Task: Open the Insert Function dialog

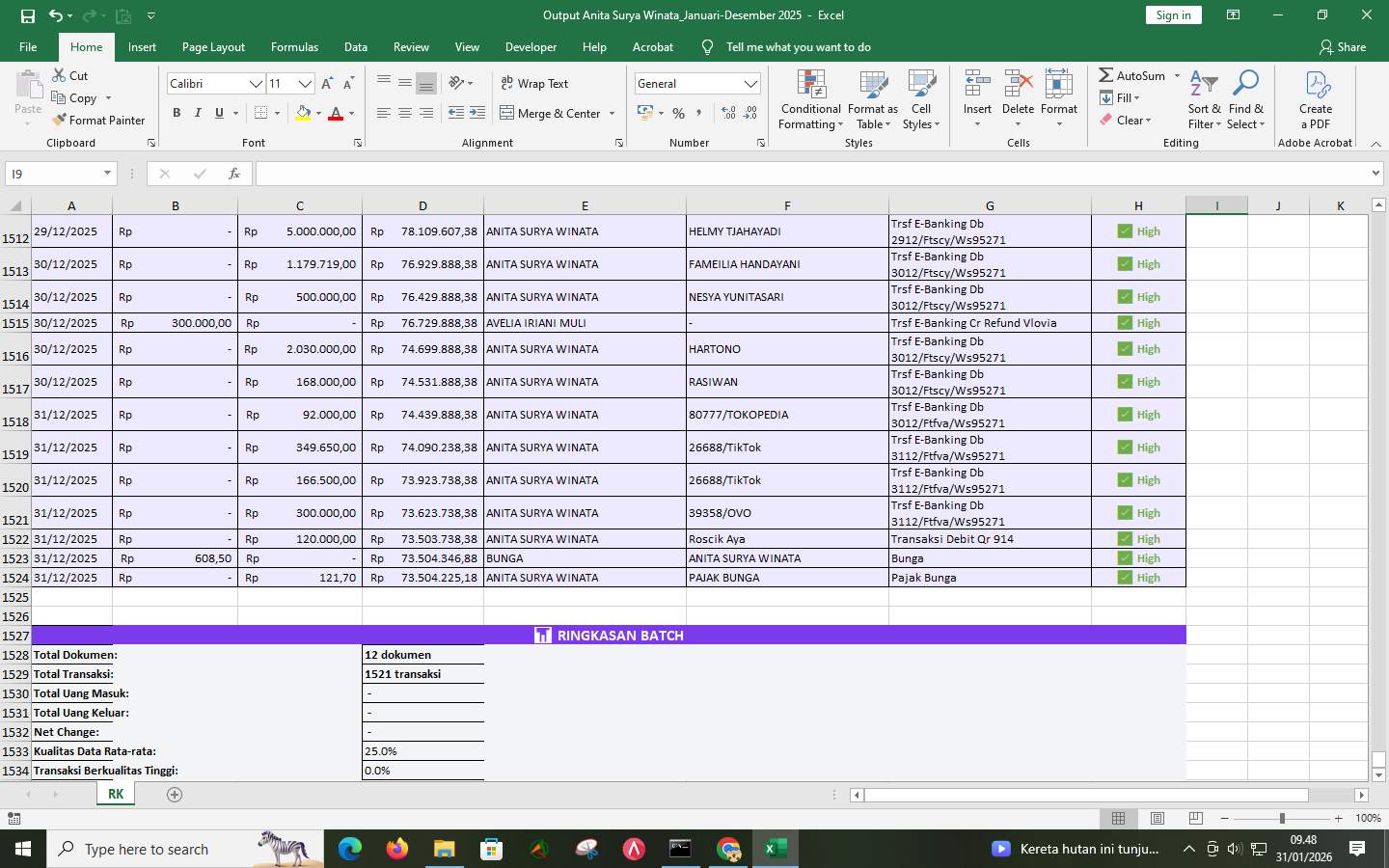Action: (234, 175)
